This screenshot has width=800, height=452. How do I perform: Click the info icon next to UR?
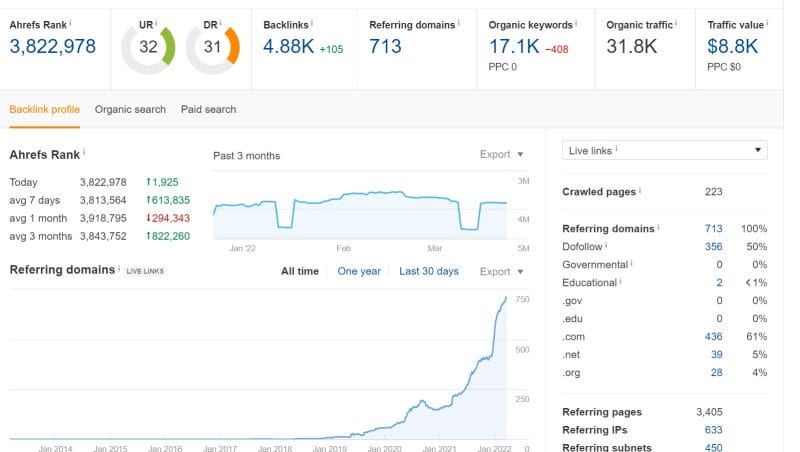(156, 23)
